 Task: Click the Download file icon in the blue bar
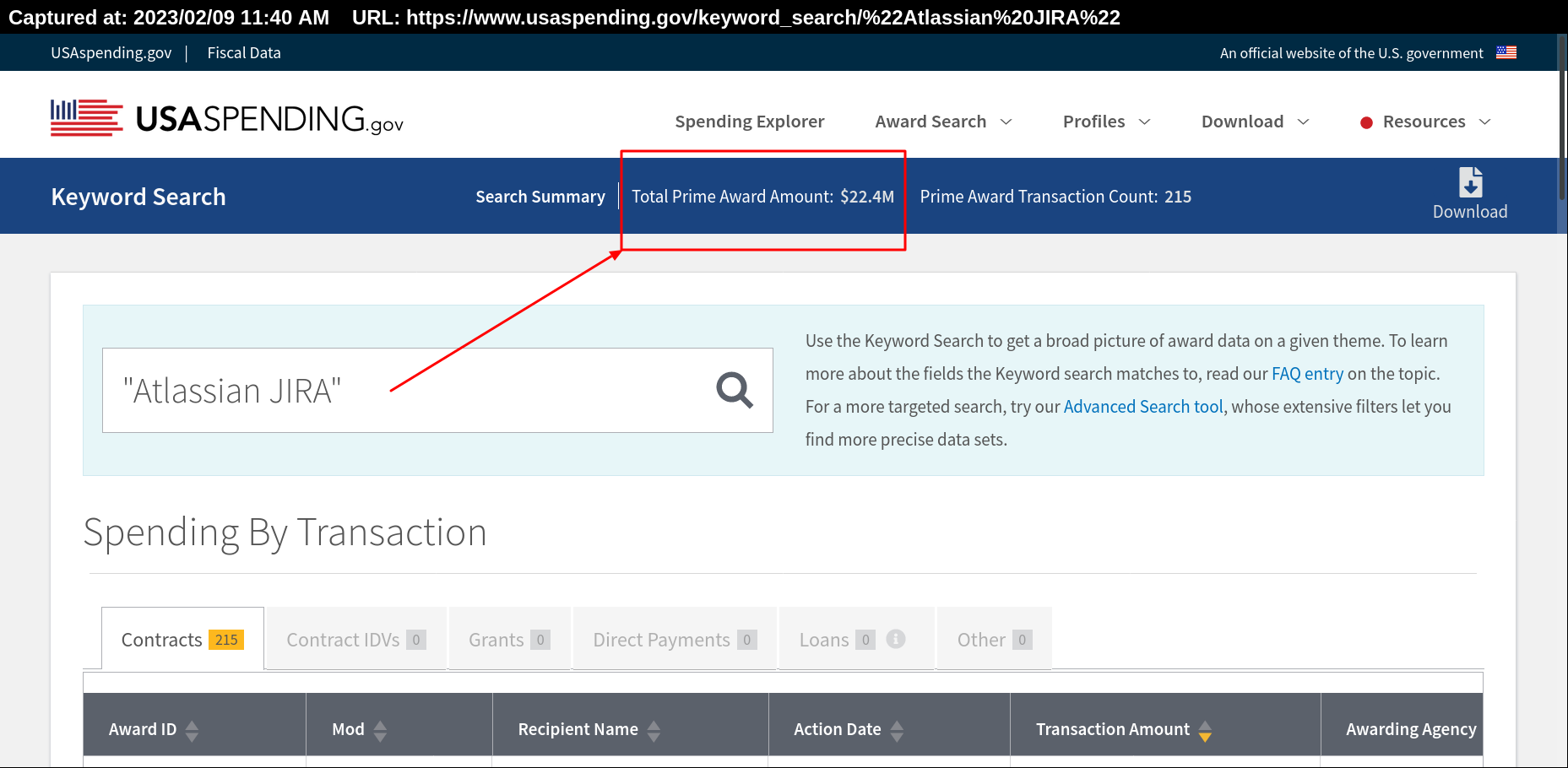1470,182
